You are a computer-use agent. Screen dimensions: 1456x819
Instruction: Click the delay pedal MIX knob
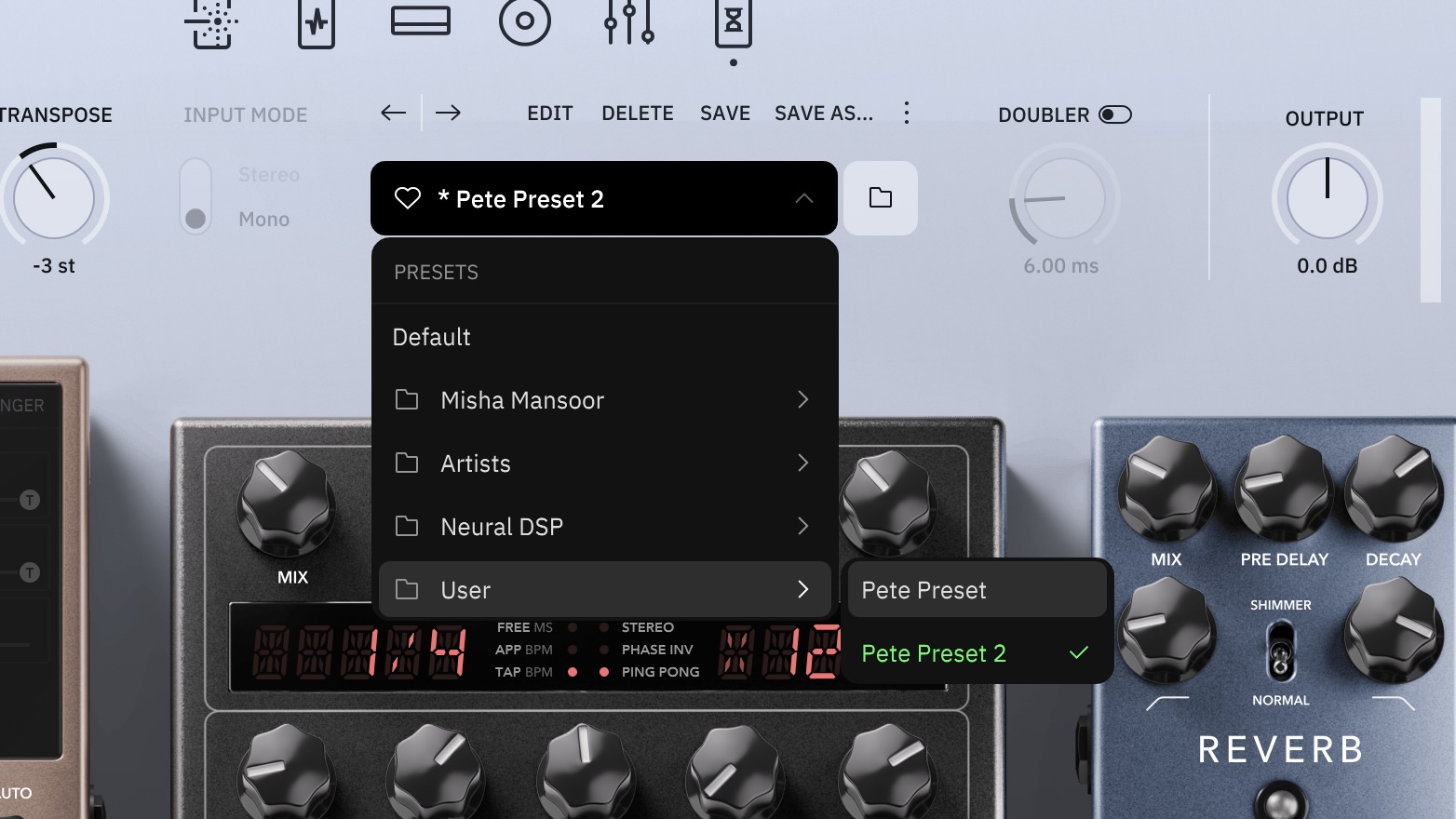(287, 503)
